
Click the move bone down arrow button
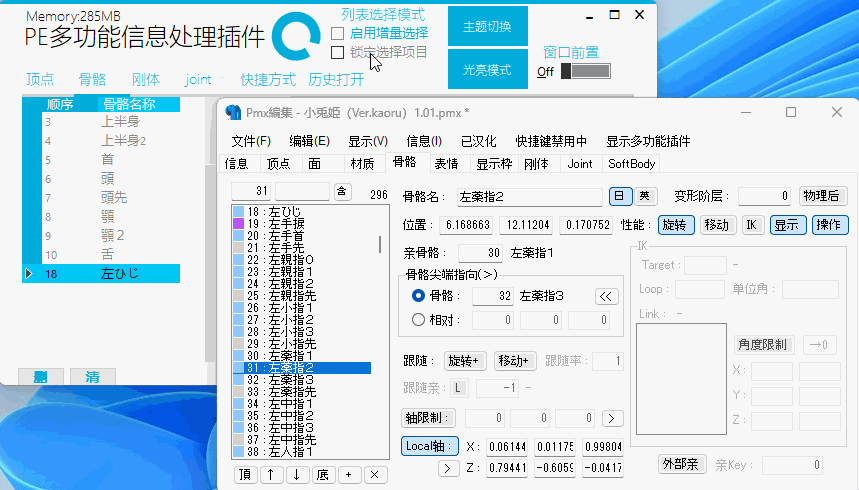pyautogui.click(x=295, y=474)
